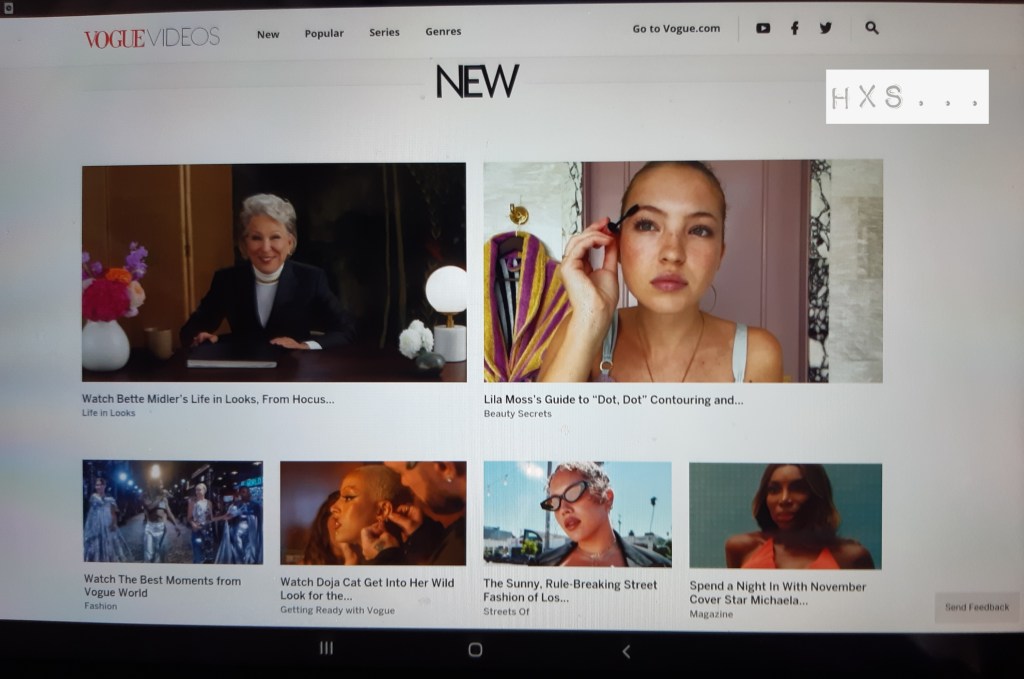Follow the Go to Vogue.com link
This screenshot has height=679, width=1024.
[676, 29]
